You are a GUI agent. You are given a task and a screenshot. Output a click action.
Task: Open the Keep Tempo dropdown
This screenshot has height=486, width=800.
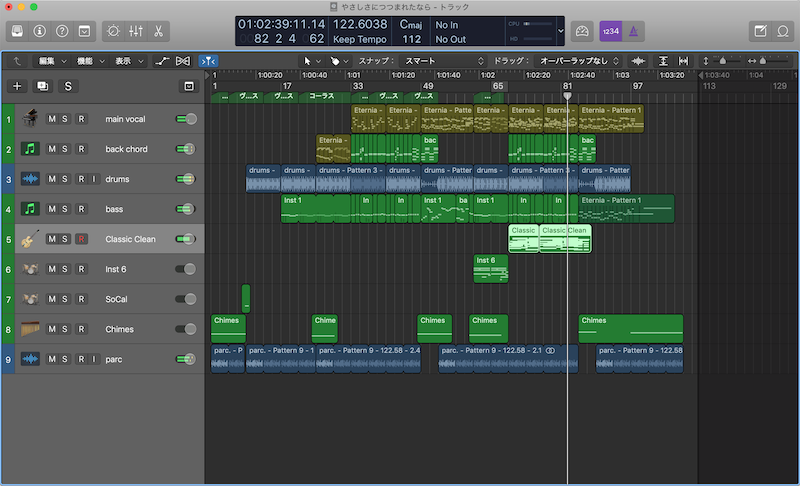point(360,39)
